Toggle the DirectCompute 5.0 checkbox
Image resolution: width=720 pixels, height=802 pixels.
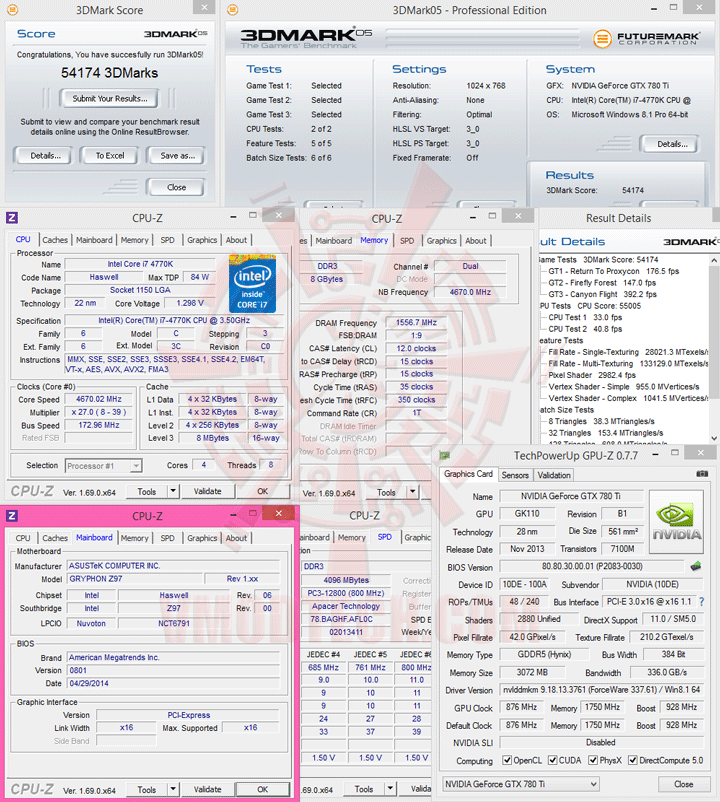point(633,760)
